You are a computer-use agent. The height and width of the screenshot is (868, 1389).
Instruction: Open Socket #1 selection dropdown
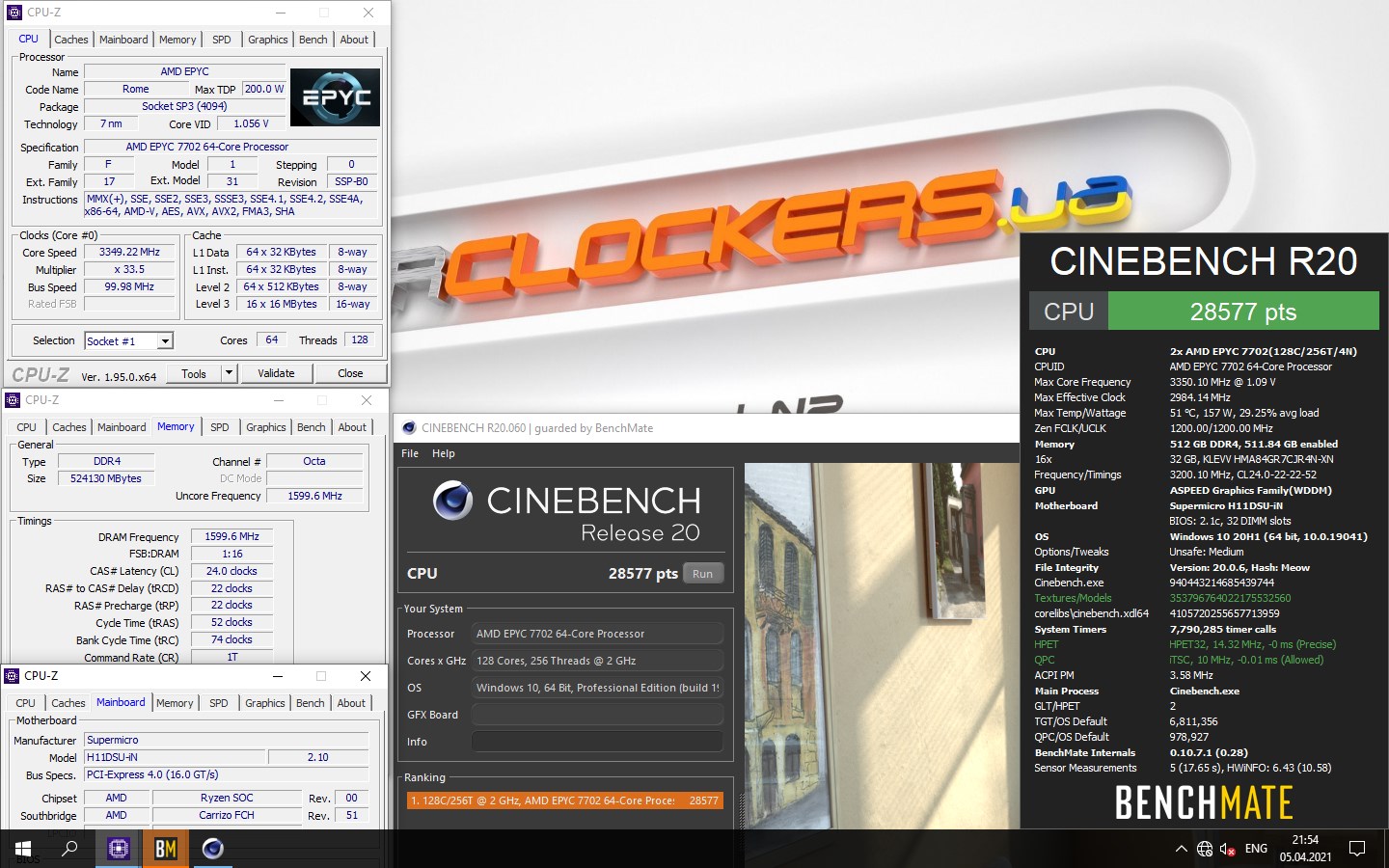coord(128,340)
